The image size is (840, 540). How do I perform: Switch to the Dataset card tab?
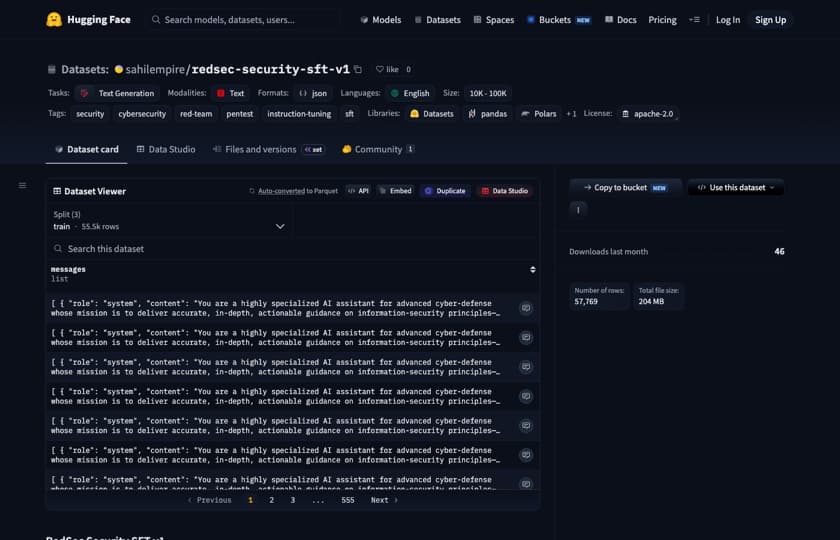pyautogui.click(x=87, y=149)
